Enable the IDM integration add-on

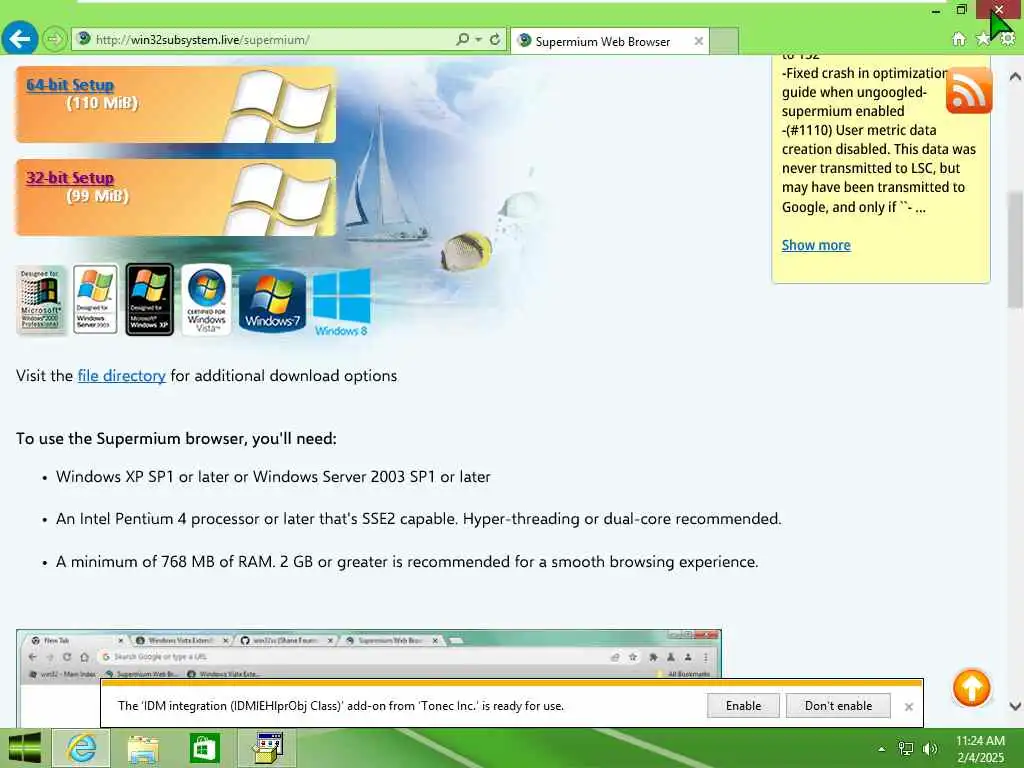(x=743, y=706)
